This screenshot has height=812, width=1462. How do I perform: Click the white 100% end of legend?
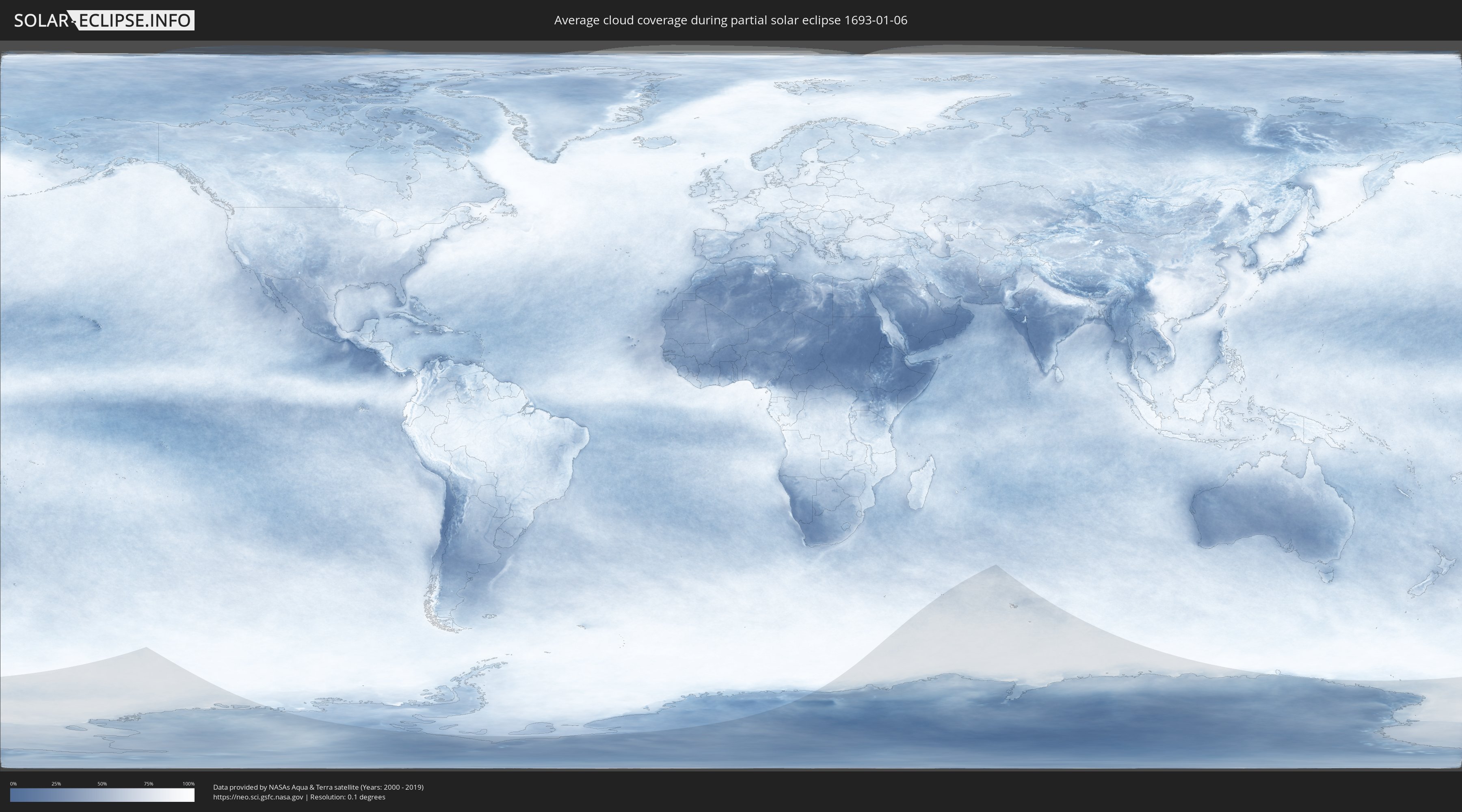tap(190, 795)
